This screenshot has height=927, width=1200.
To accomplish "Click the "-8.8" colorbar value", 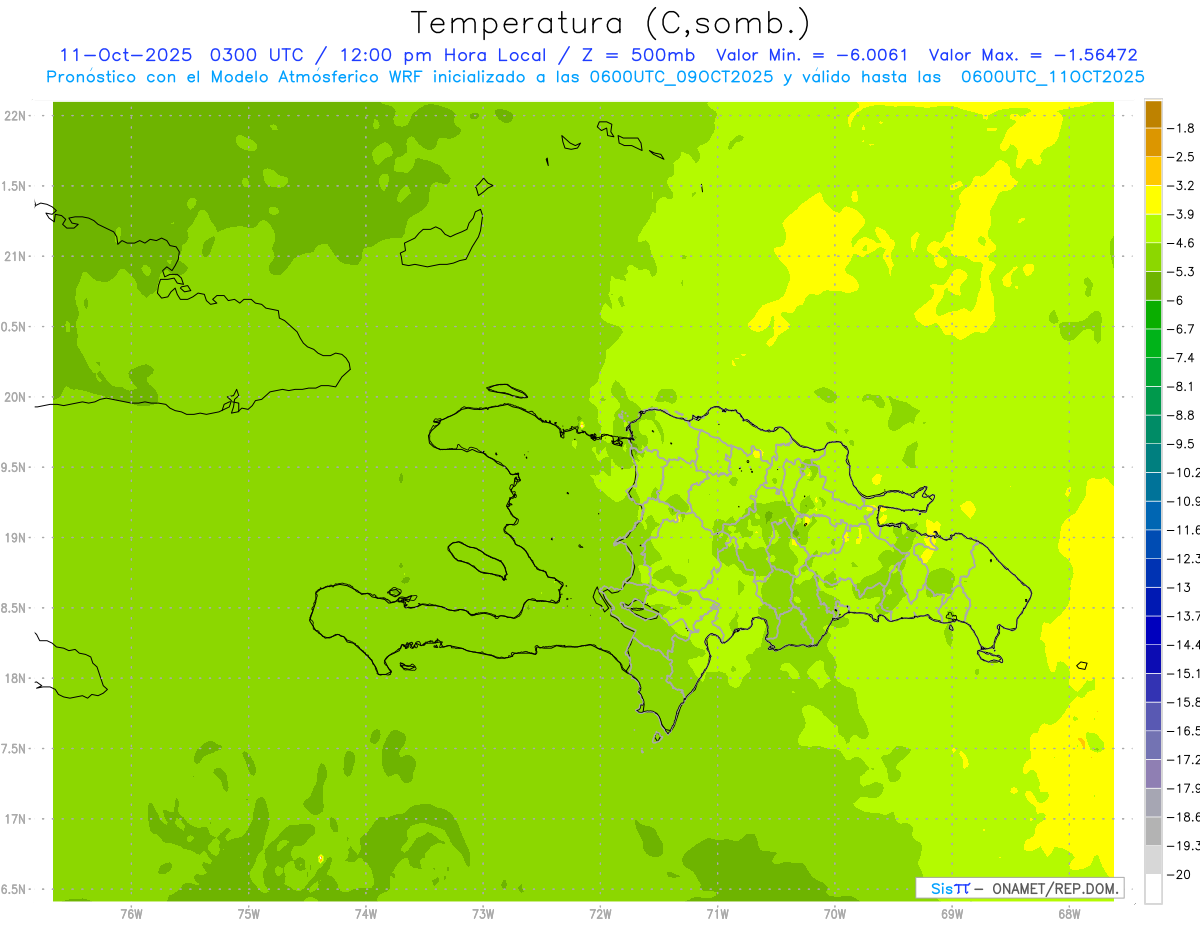I will tap(1180, 415).
